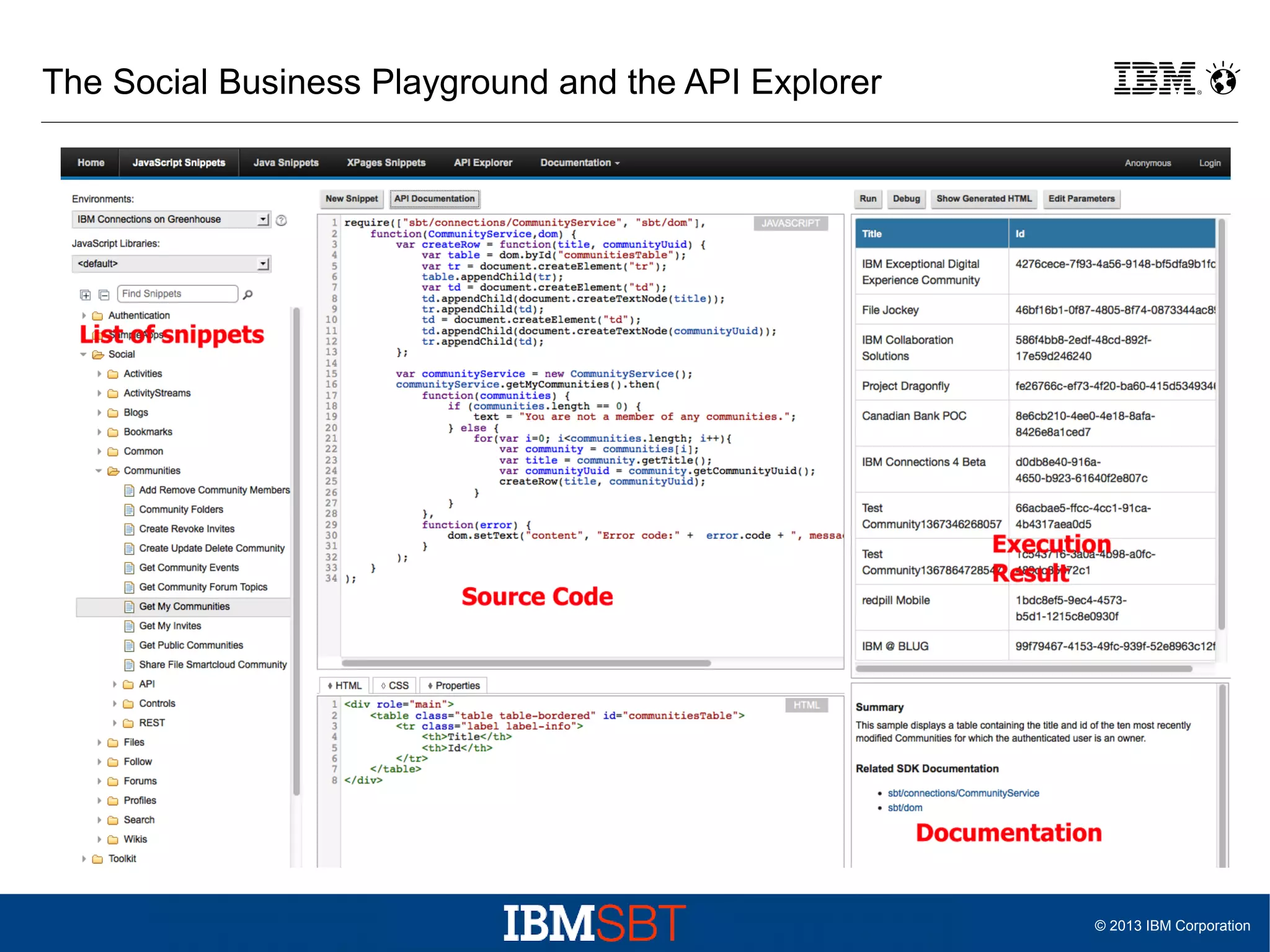Expand the Search tree node
The image size is (1270, 952).
99,820
